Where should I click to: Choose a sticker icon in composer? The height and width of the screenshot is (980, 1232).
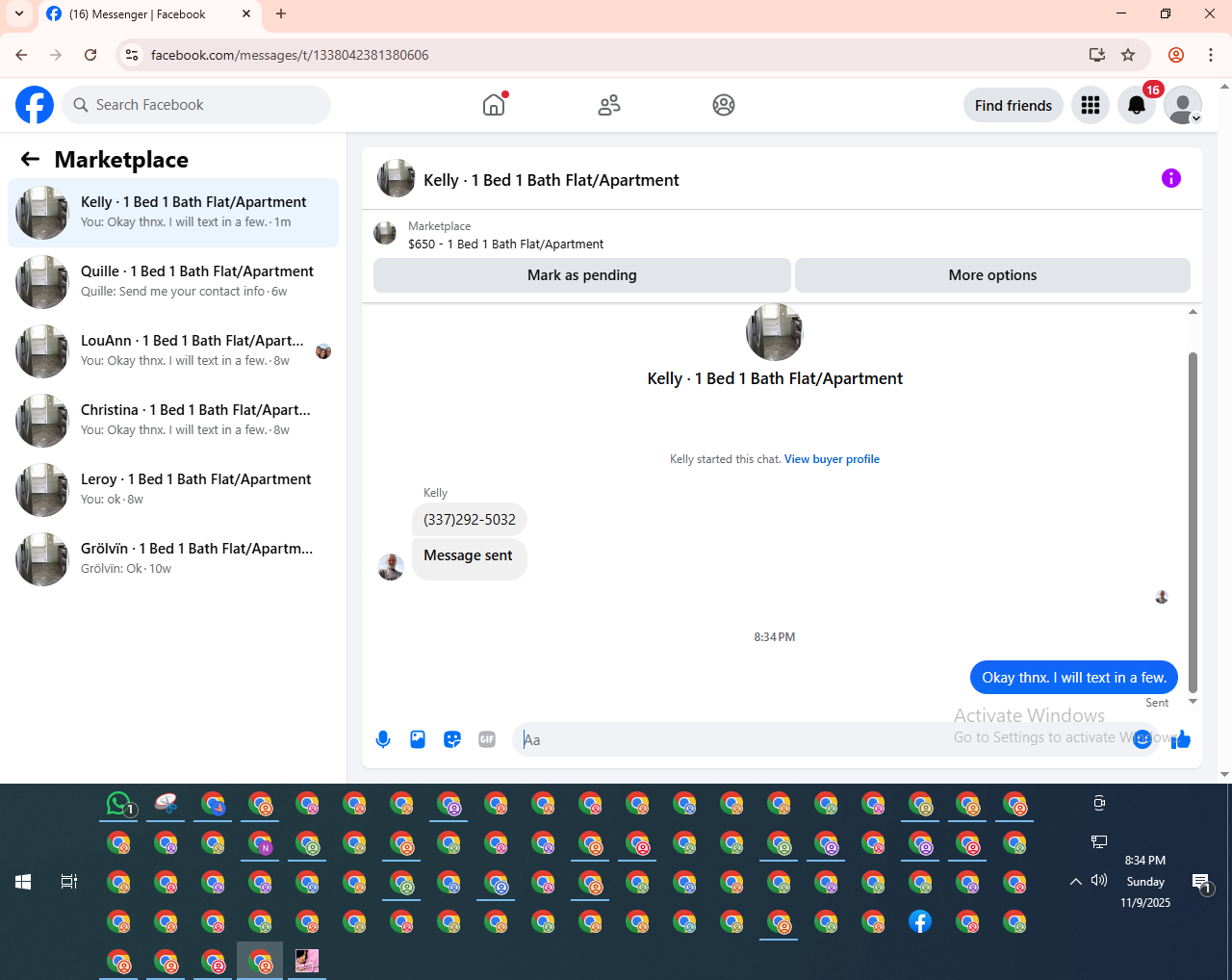452,739
